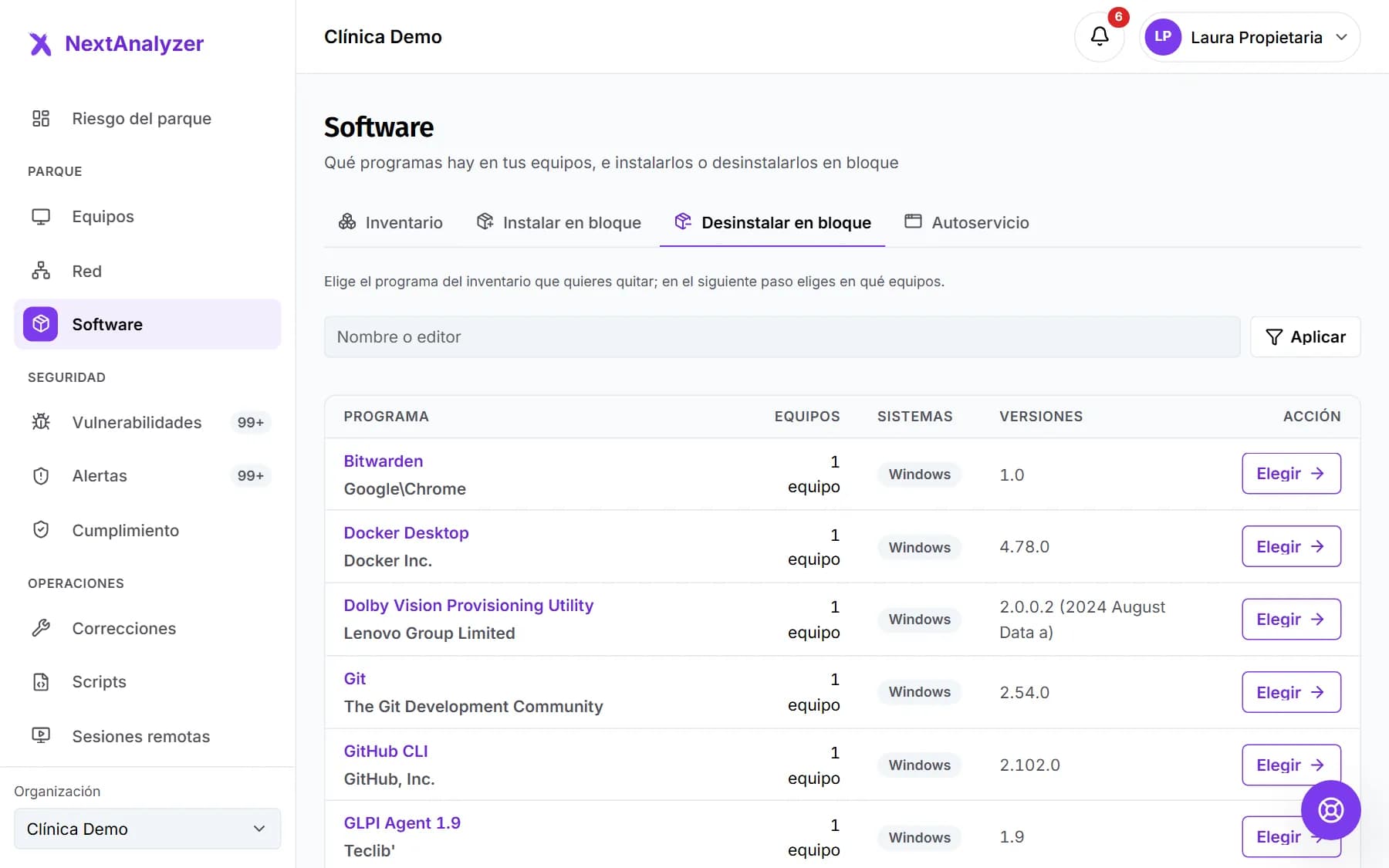Expand the Laura Propietaria user menu

pos(1250,37)
